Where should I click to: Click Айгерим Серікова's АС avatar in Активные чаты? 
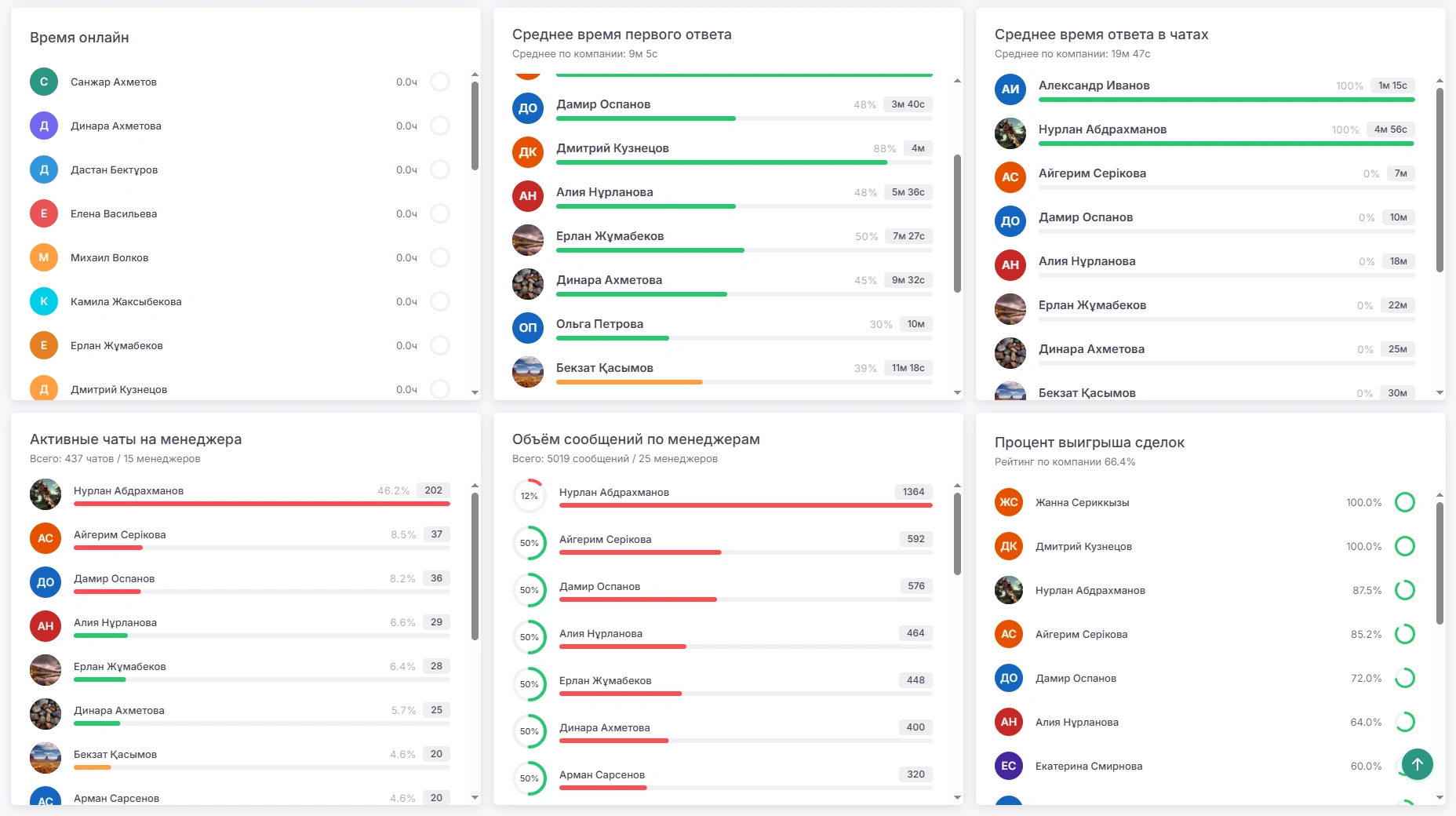(45, 538)
